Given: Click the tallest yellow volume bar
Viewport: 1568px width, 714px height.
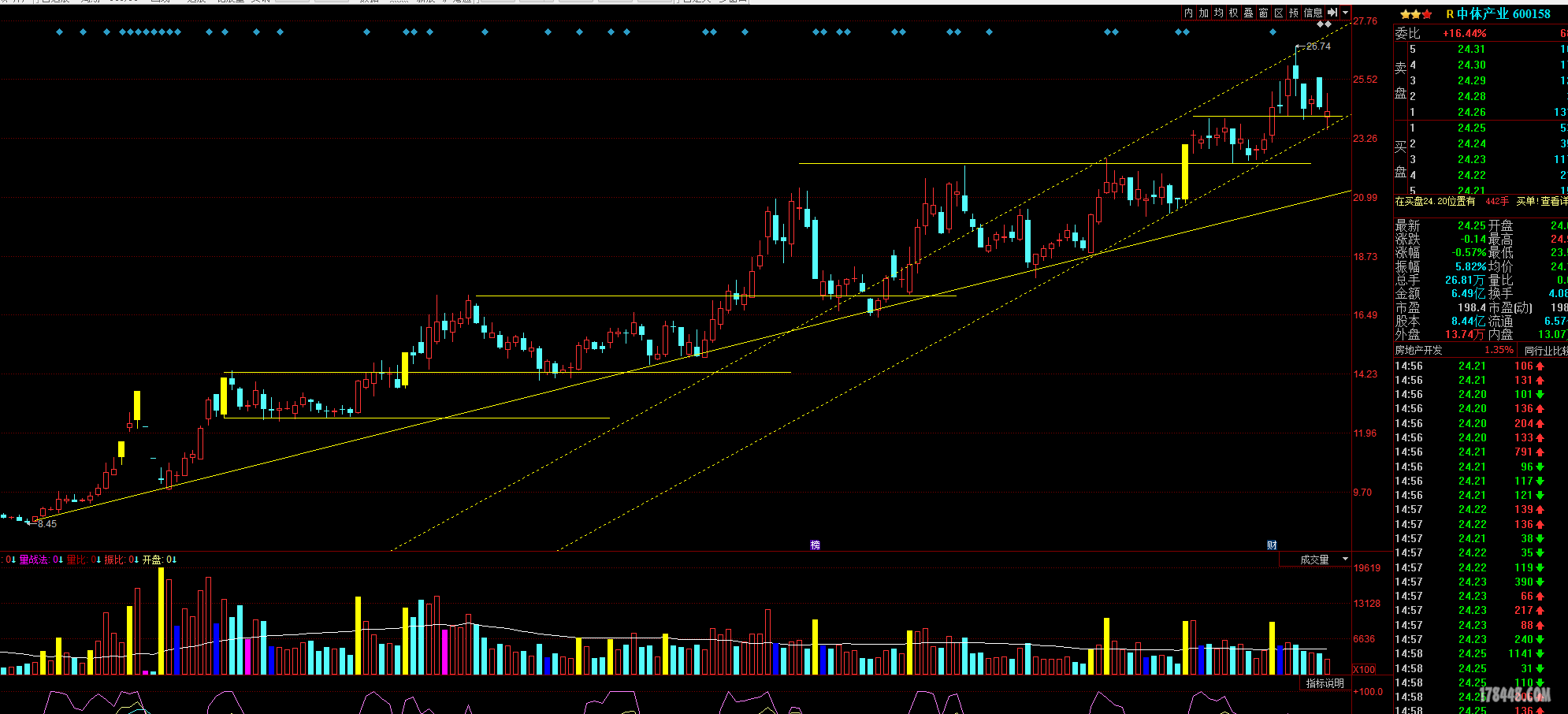Looking at the screenshot, I should tap(162, 621).
